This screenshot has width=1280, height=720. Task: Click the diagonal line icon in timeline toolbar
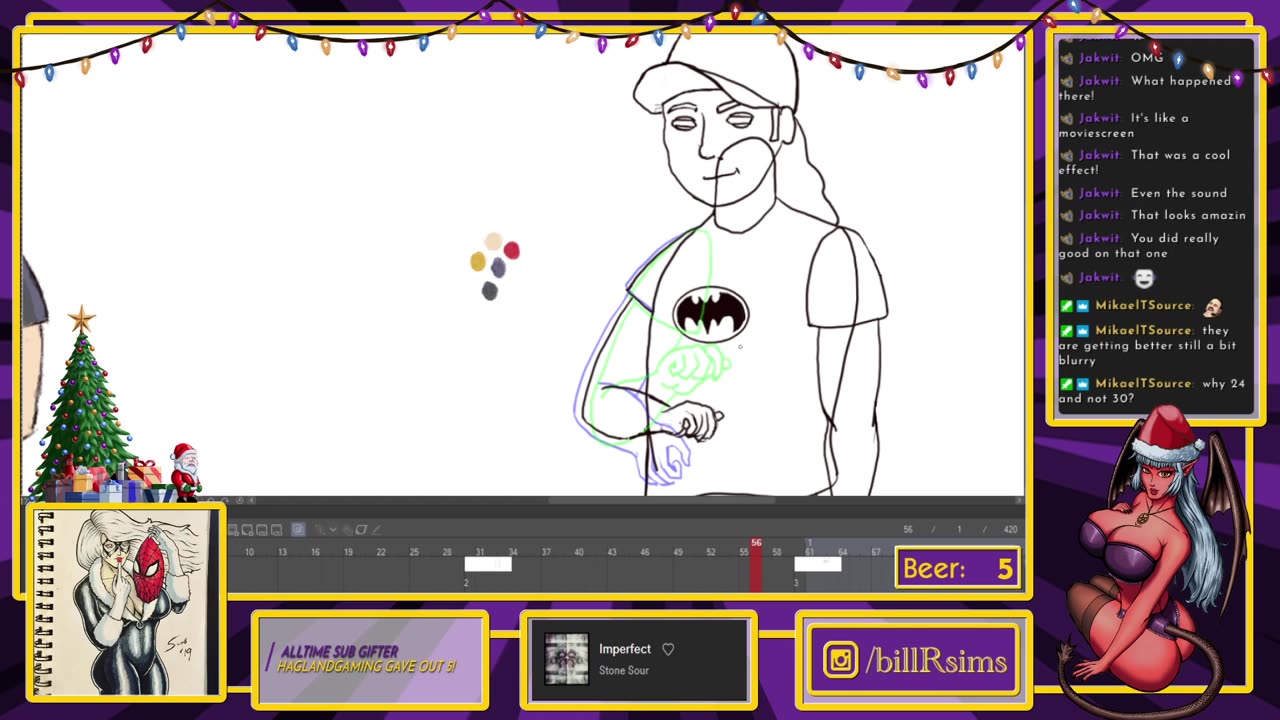coord(377,530)
